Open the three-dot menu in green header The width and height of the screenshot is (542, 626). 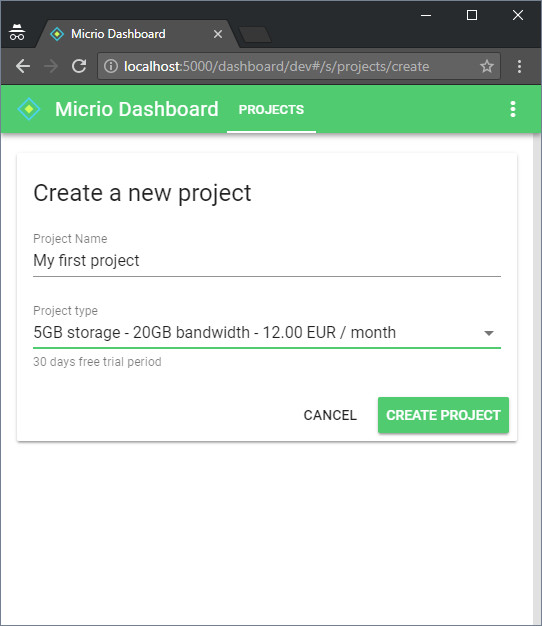click(513, 109)
